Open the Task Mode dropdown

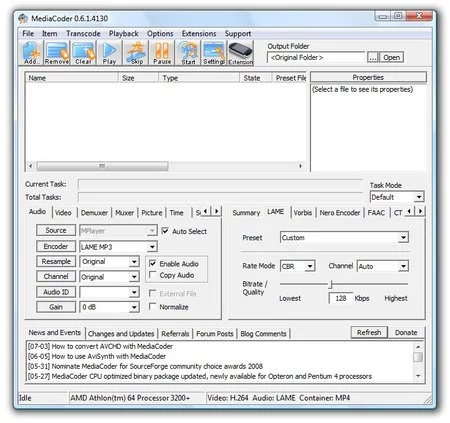click(x=419, y=197)
